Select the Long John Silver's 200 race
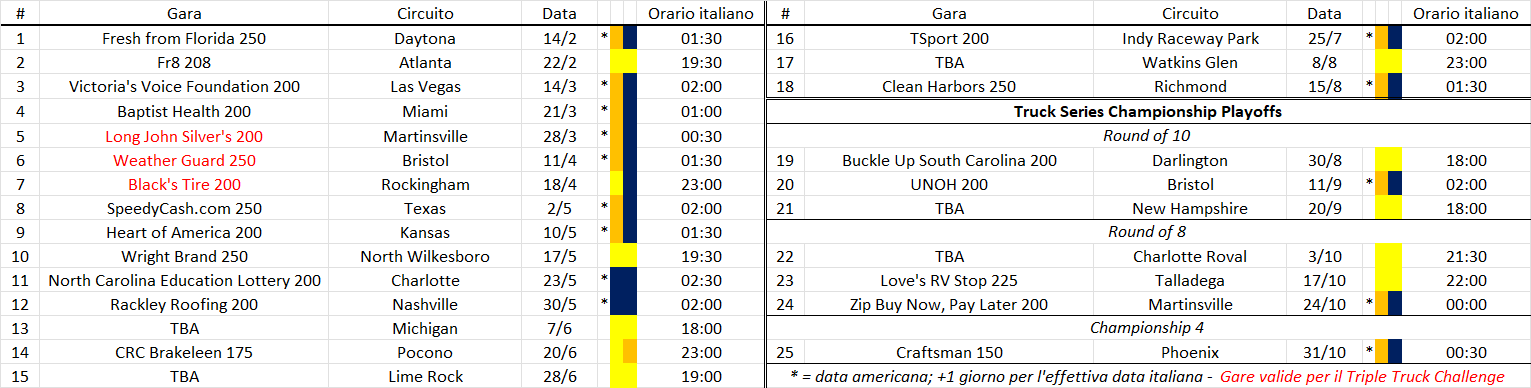 pyautogui.click(x=184, y=136)
